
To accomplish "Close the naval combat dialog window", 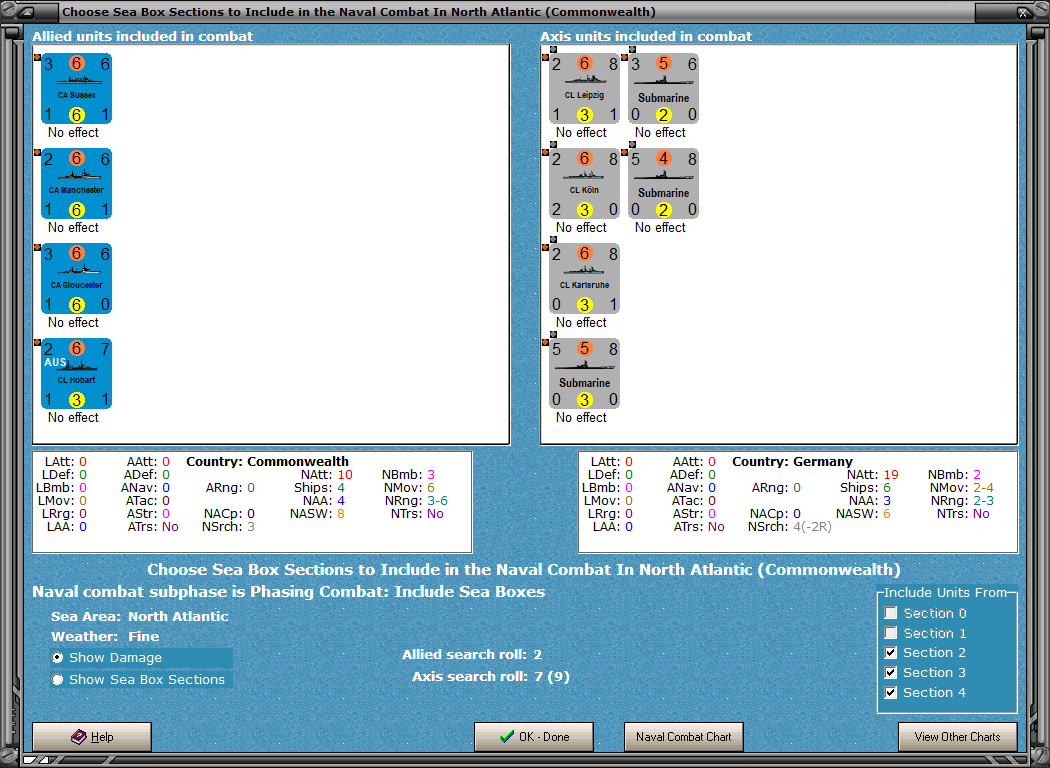I will click(1023, 12).
